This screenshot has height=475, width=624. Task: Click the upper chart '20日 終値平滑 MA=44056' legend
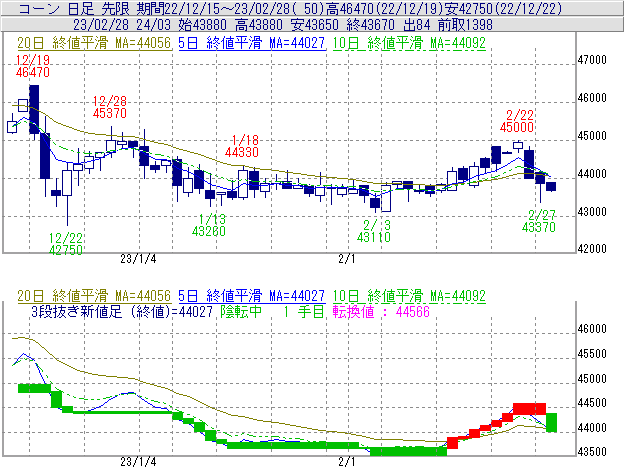point(94,43)
